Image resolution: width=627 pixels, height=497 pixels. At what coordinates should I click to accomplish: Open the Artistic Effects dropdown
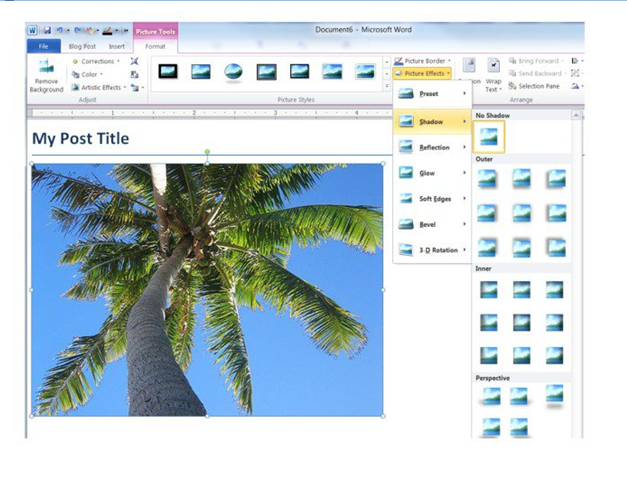tap(99, 88)
